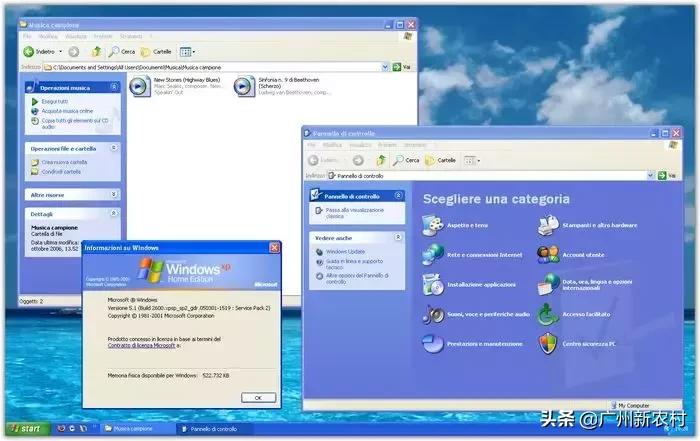The image size is (700, 441).
Task: Collapse Operazioni file e cartella panel
Action: click(x=114, y=148)
